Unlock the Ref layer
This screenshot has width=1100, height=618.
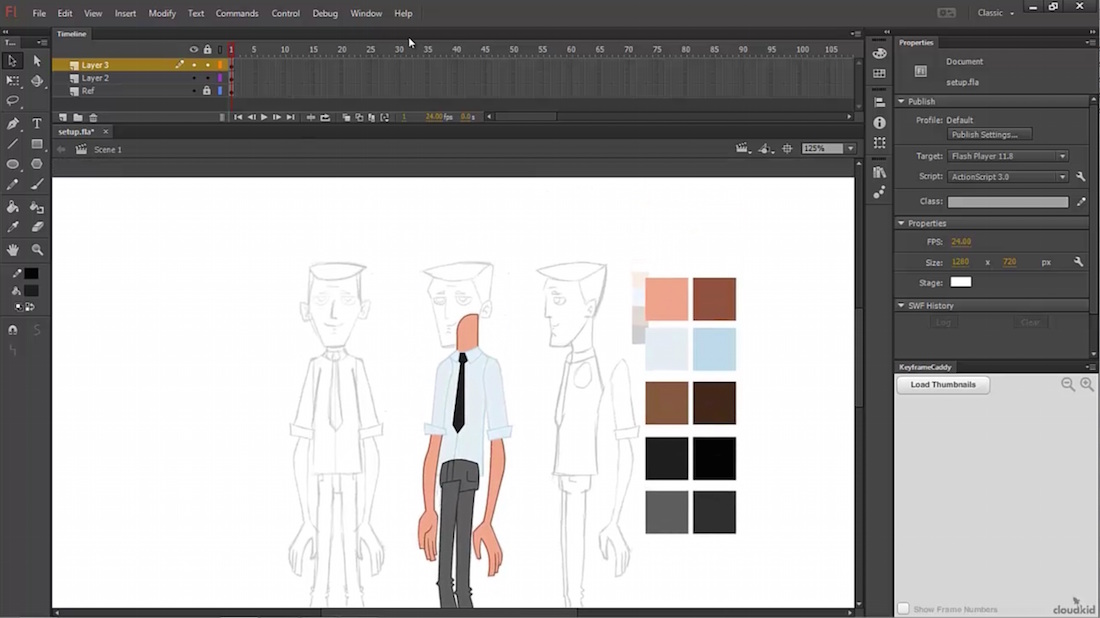coord(207,91)
